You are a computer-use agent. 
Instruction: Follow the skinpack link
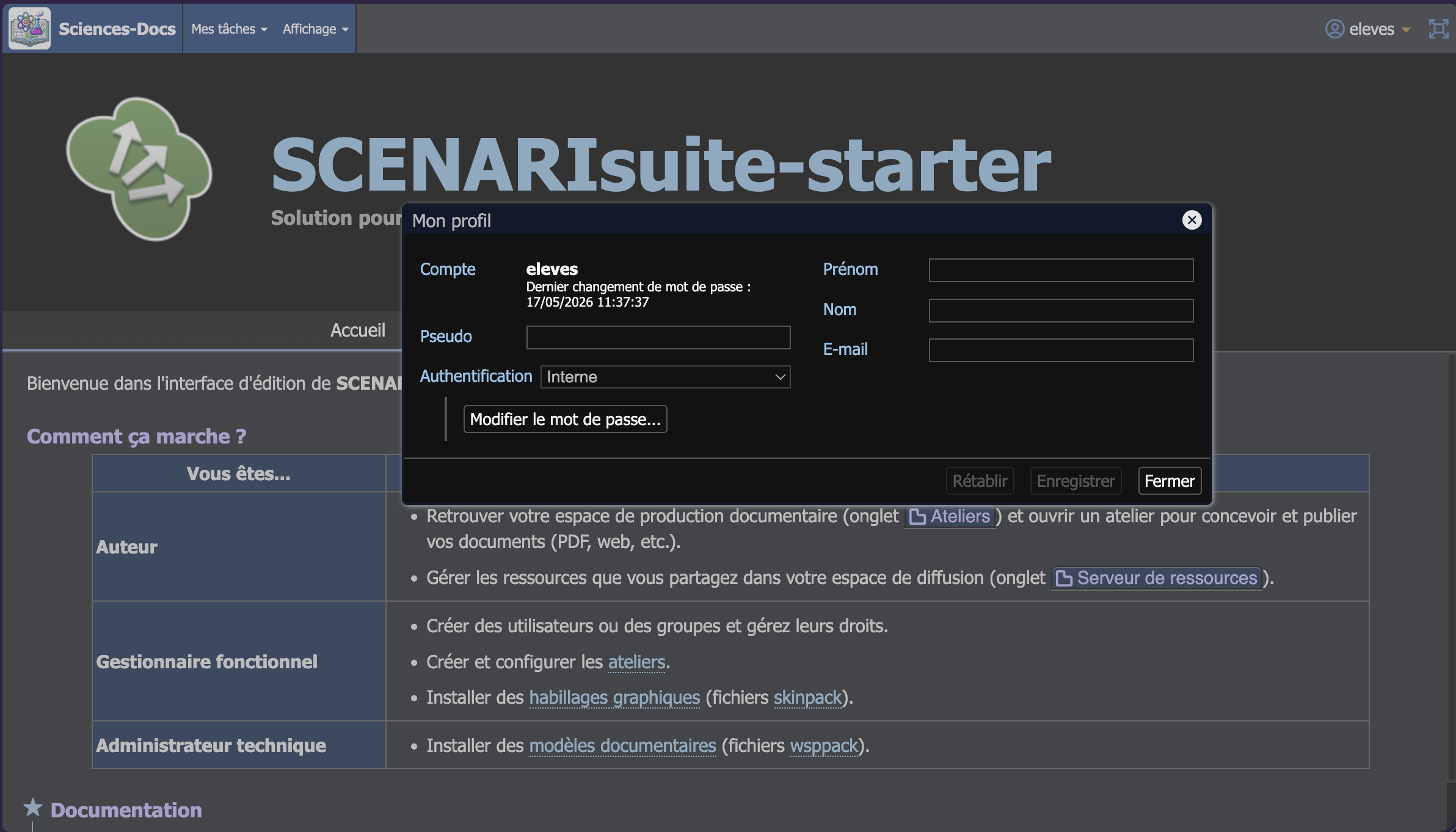(807, 697)
